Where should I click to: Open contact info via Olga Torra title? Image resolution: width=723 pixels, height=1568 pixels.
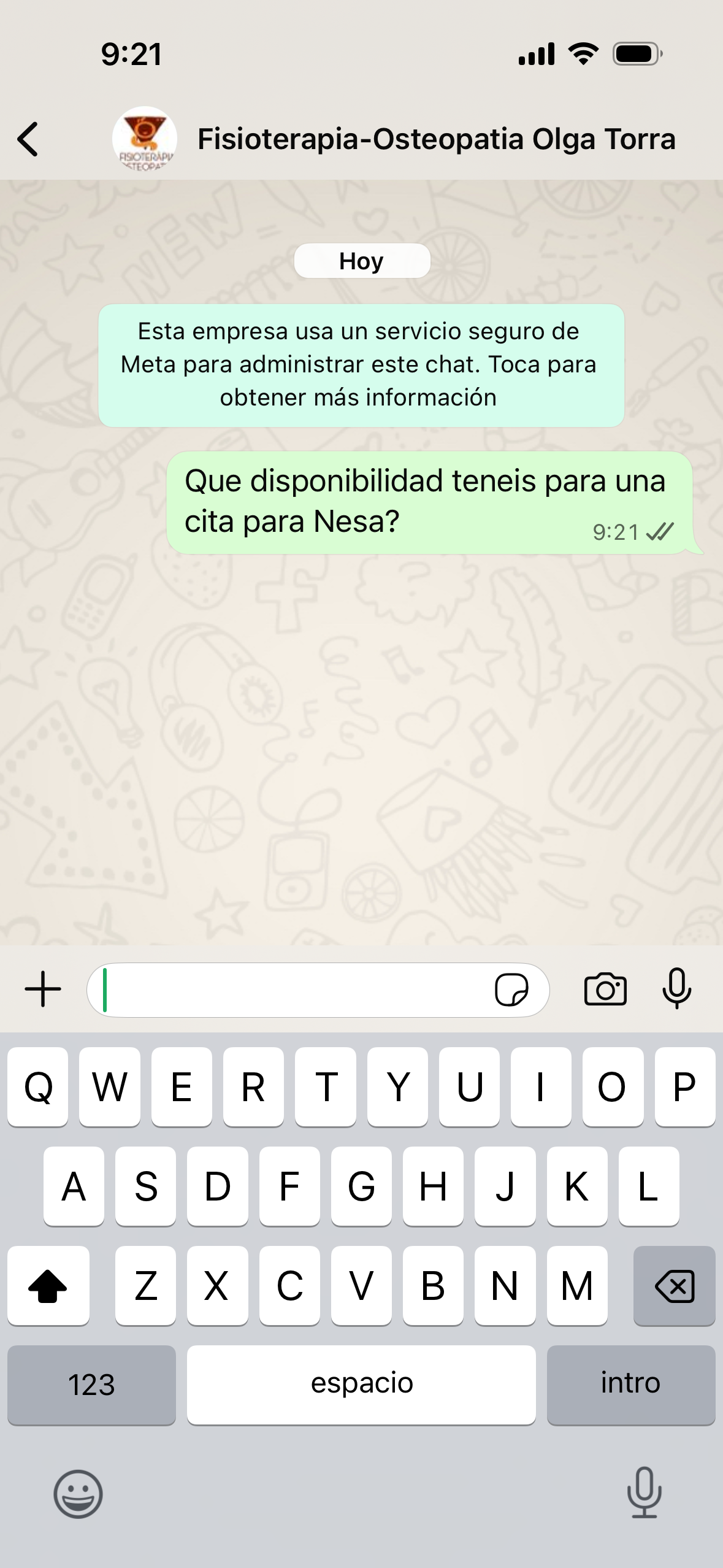[x=436, y=139]
